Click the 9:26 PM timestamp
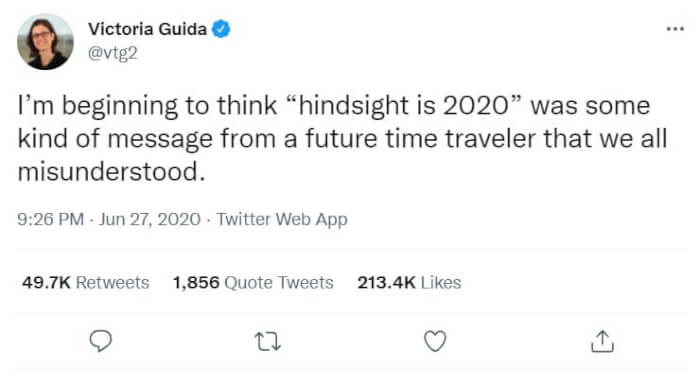700x386 pixels. 50,220
